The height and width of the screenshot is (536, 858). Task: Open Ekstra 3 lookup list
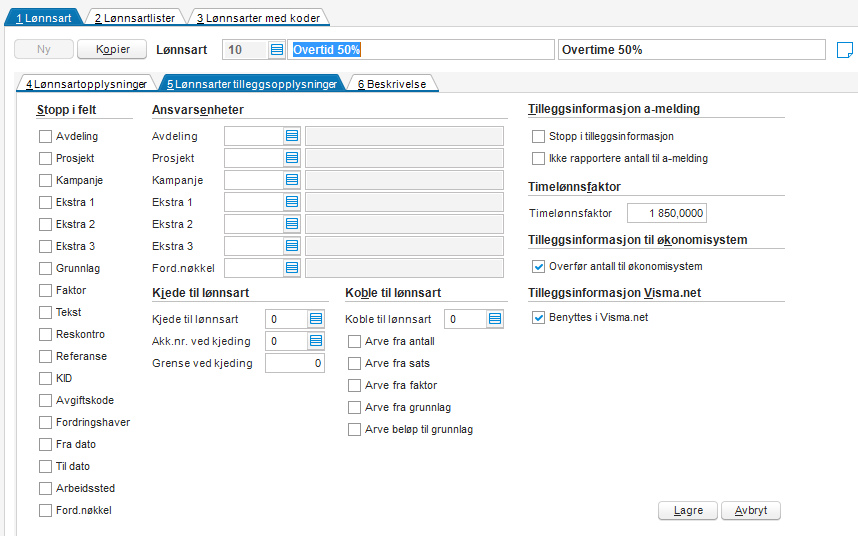click(292, 246)
